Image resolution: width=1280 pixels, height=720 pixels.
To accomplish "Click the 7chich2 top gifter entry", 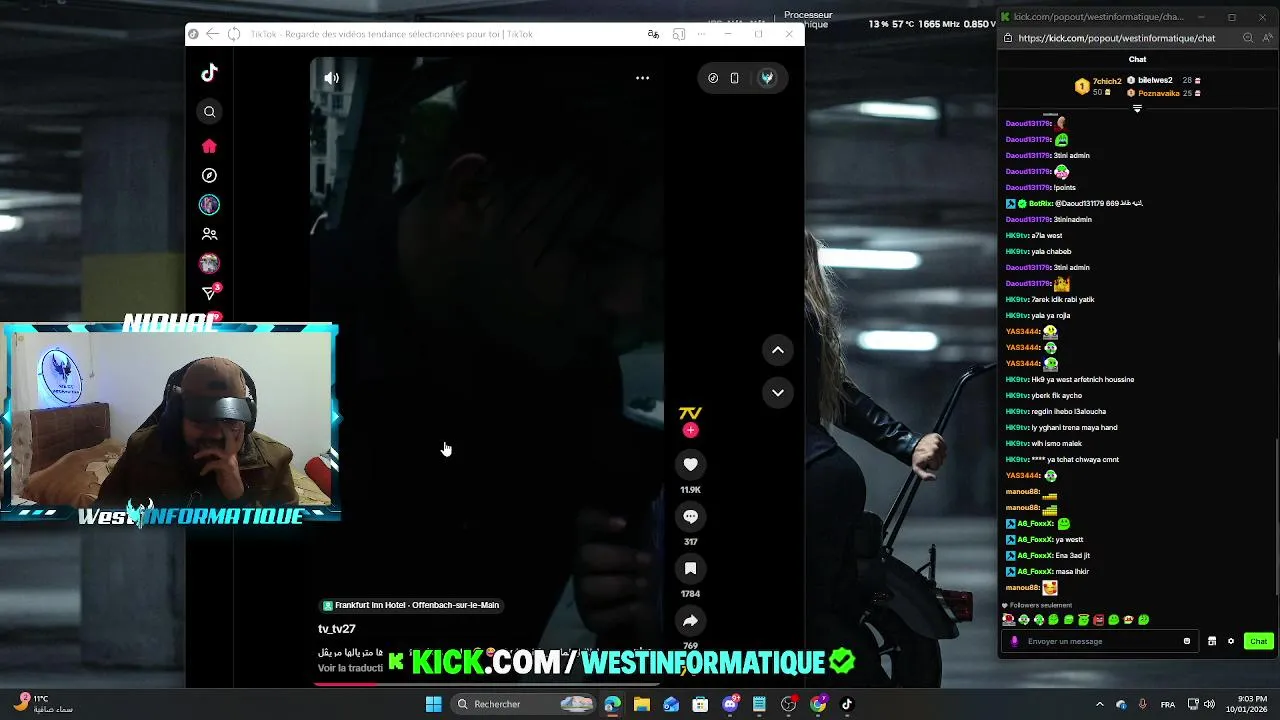I will coord(1096,87).
